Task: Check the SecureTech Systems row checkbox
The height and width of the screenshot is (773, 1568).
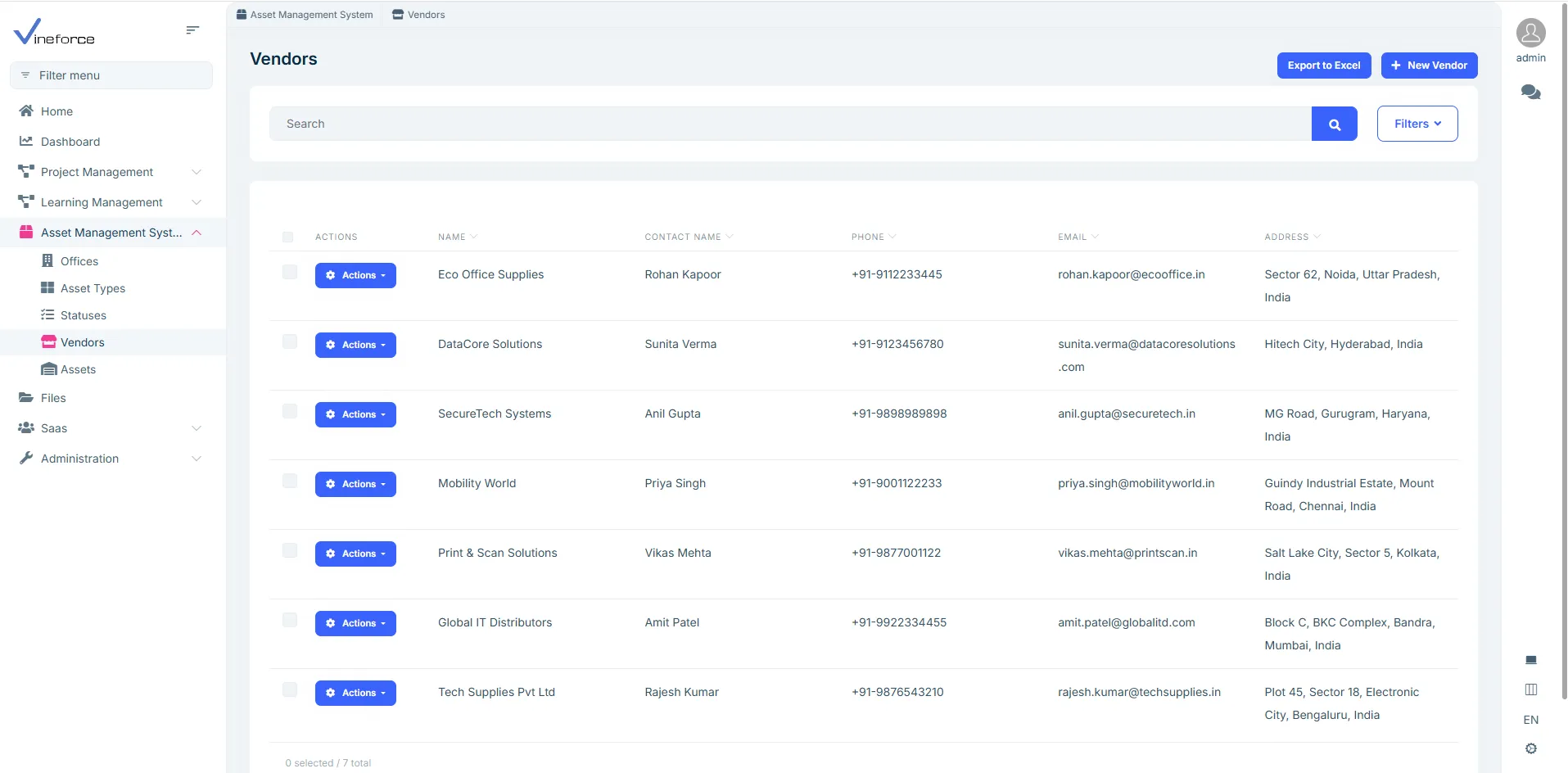Action: coord(290,411)
